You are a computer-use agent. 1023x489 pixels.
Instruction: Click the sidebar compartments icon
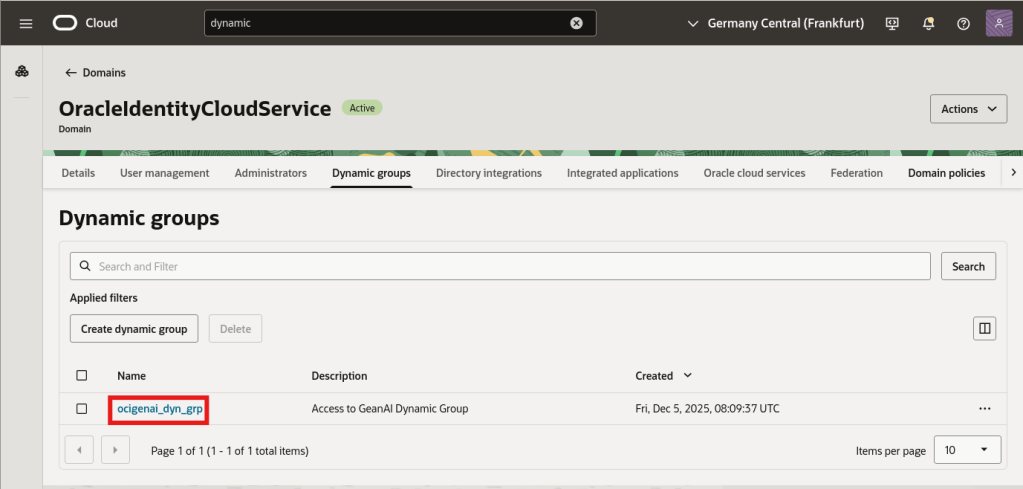pos(22,72)
